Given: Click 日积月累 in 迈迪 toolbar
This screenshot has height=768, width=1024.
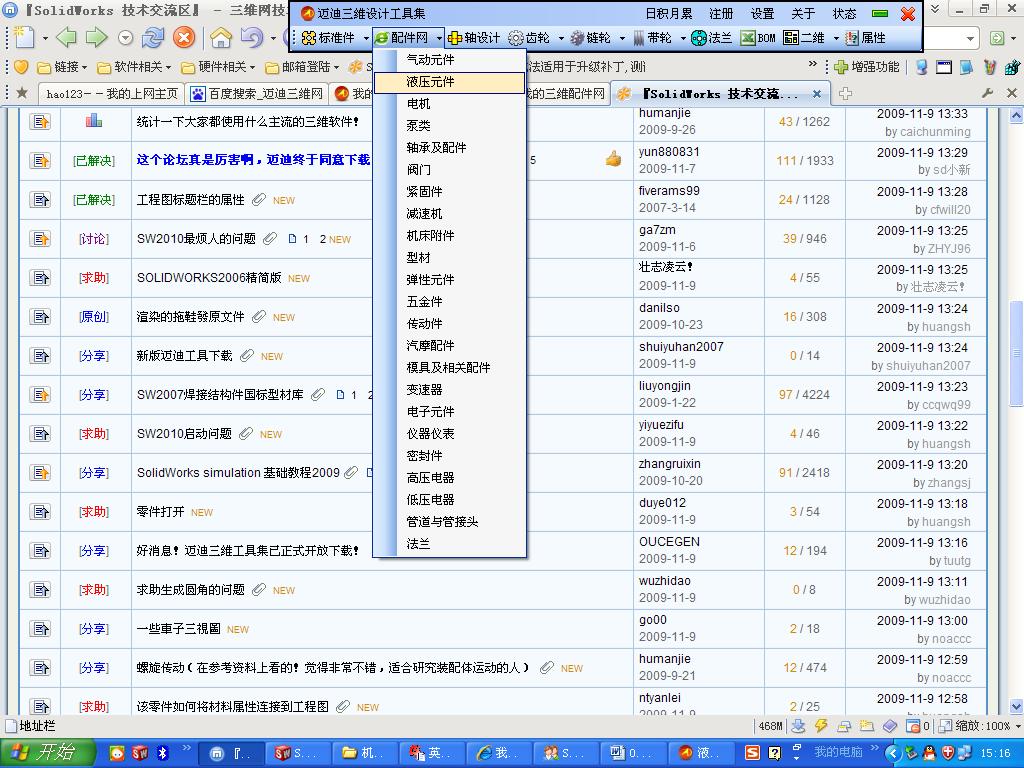Looking at the screenshot, I should [669, 13].
